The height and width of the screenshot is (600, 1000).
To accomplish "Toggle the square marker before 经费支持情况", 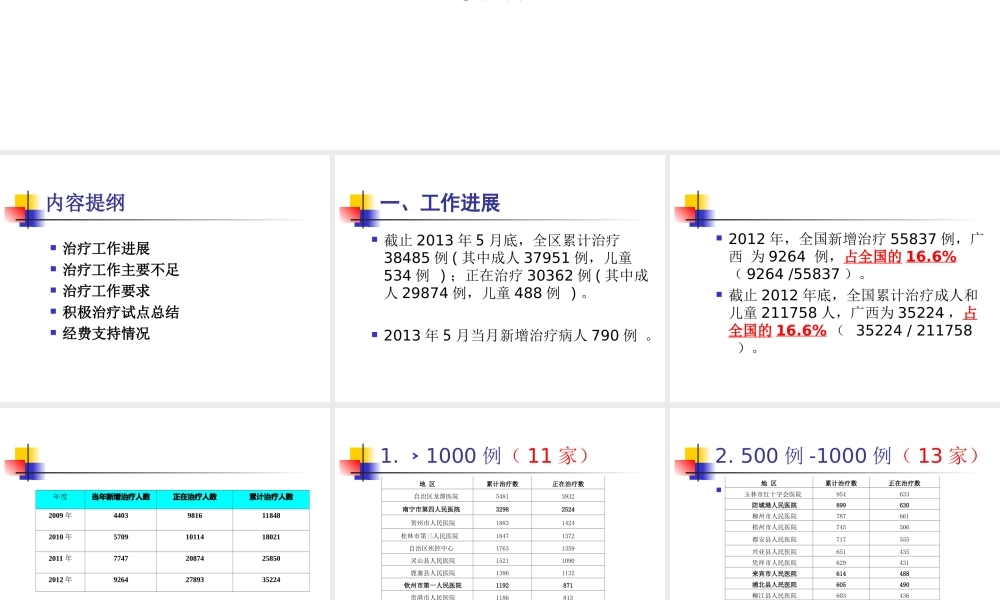I will (55, 333).
